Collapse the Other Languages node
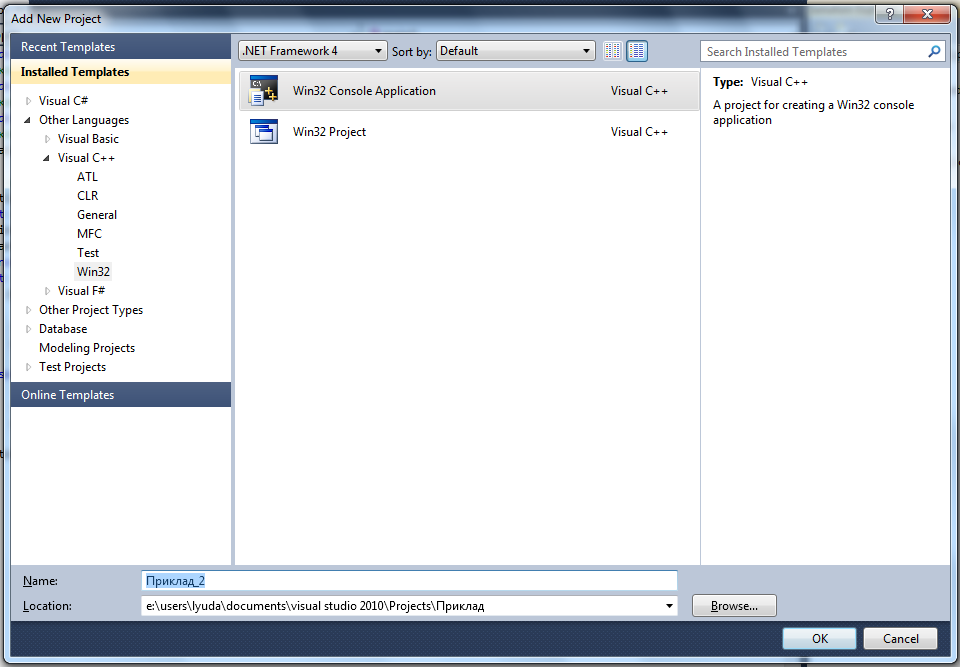This screenshot has height=667, width=960. (x=28, y=120)
